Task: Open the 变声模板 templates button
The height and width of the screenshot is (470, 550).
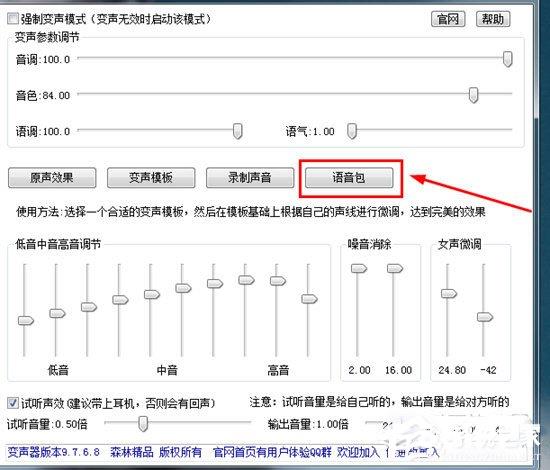Action: point(151,178)
